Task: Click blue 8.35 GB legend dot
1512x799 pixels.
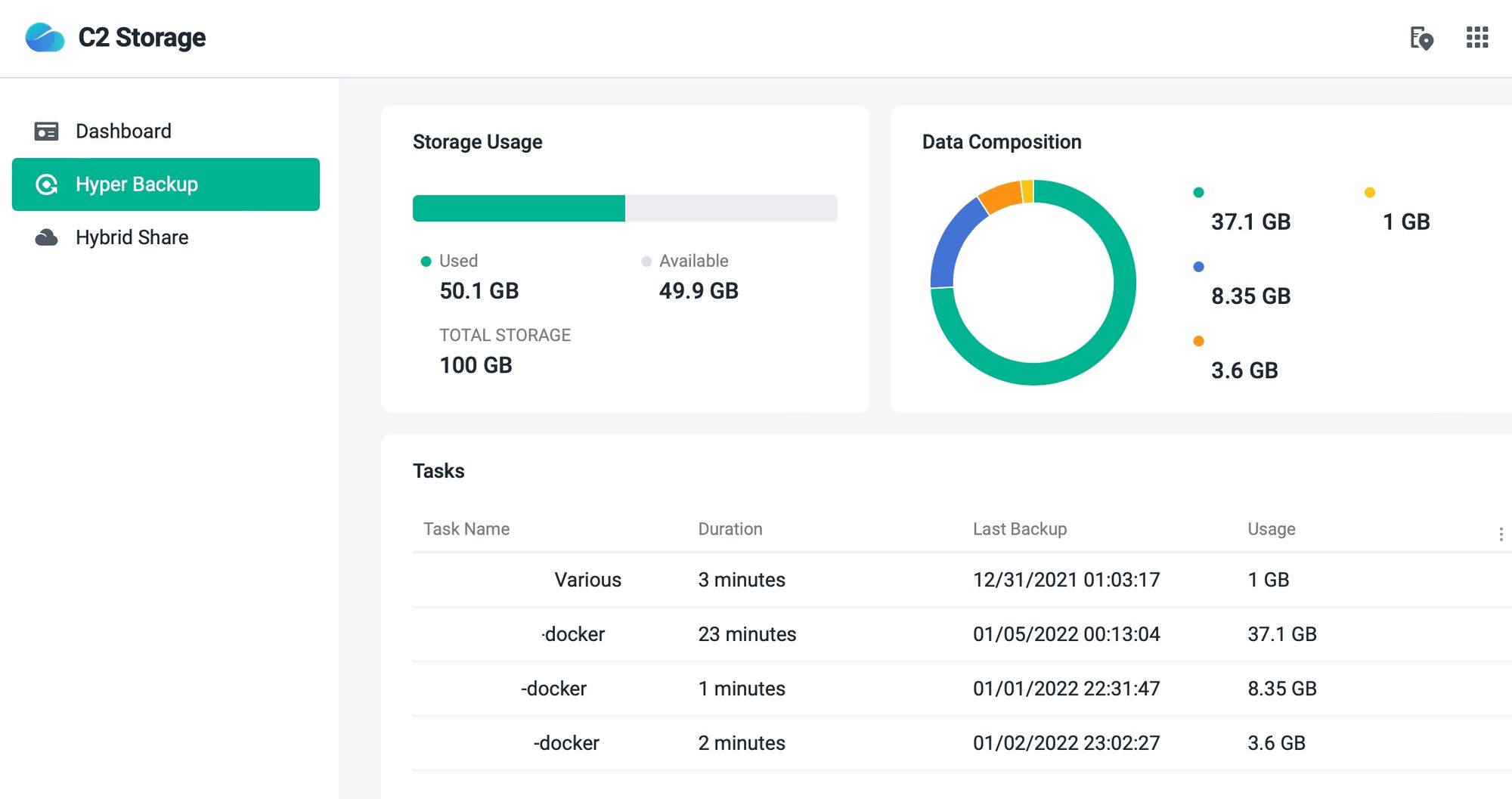Action: click(1198, 267)
